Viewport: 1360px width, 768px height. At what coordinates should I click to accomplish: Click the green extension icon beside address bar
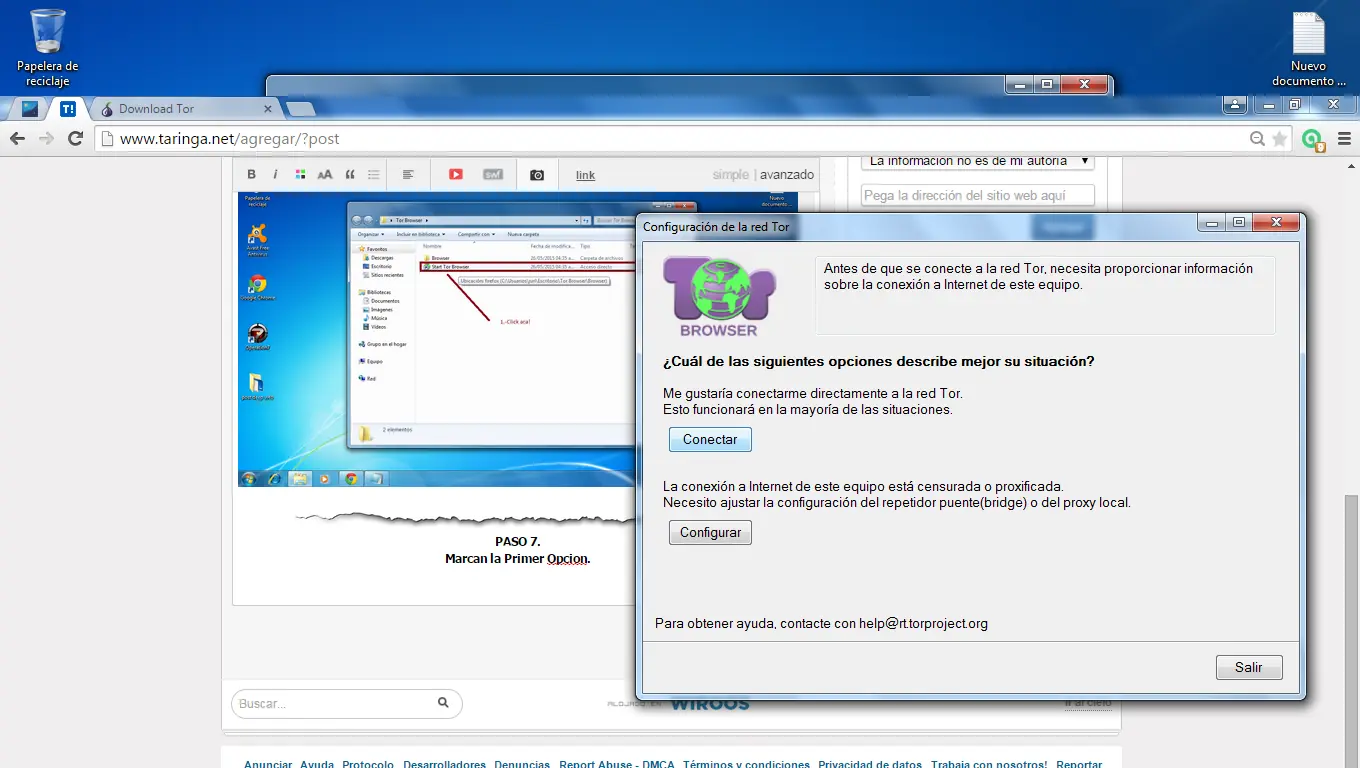coord(1312,140)
